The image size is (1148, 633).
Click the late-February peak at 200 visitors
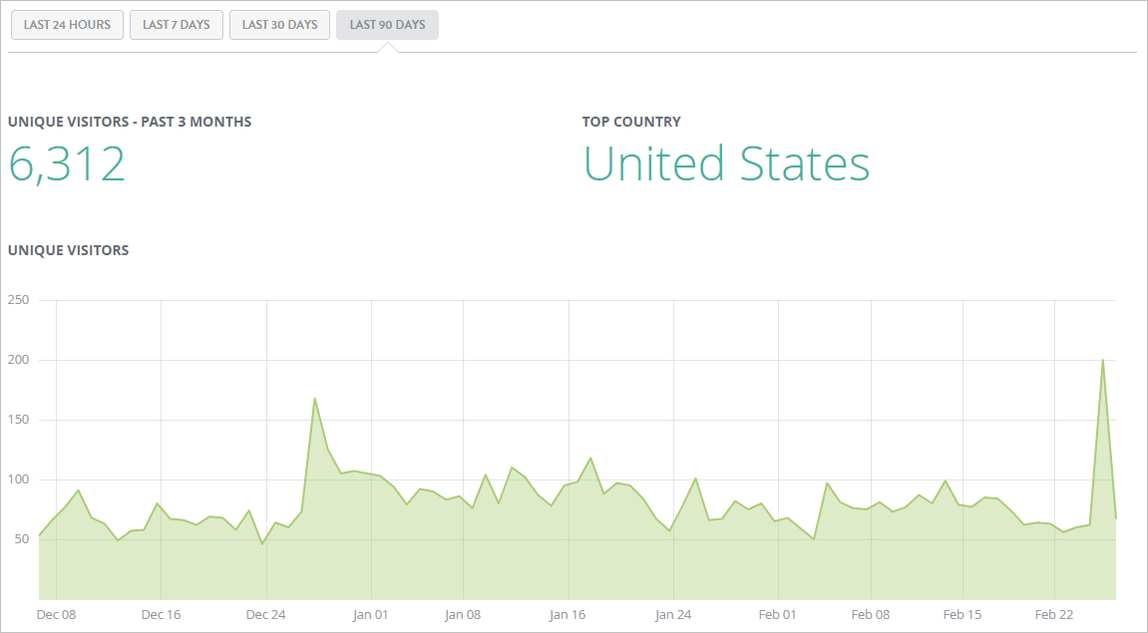click(x=1102, y=360)
